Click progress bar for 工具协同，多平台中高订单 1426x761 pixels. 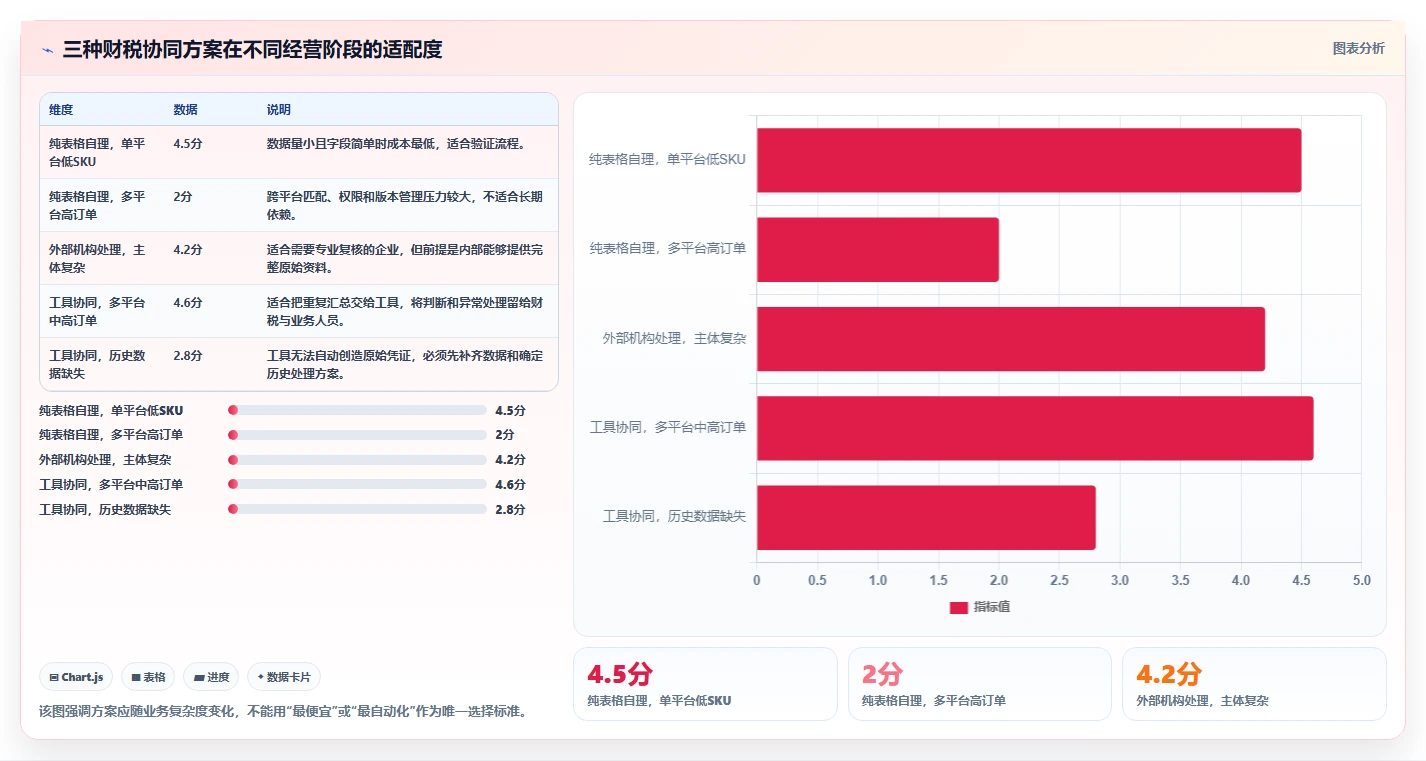tap(357, 484)
